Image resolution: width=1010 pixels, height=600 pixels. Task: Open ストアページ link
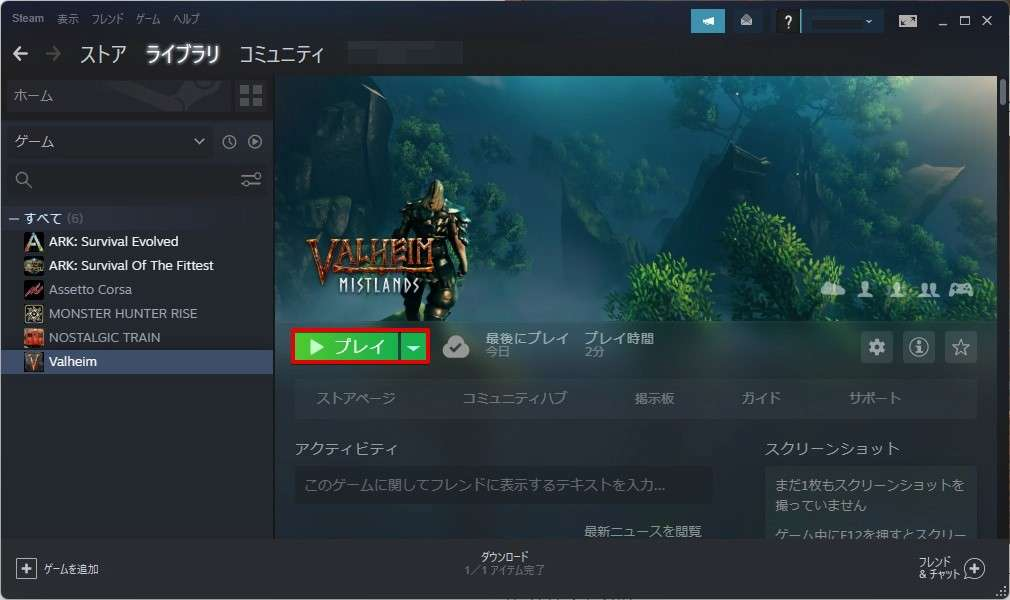coord(356,398)
